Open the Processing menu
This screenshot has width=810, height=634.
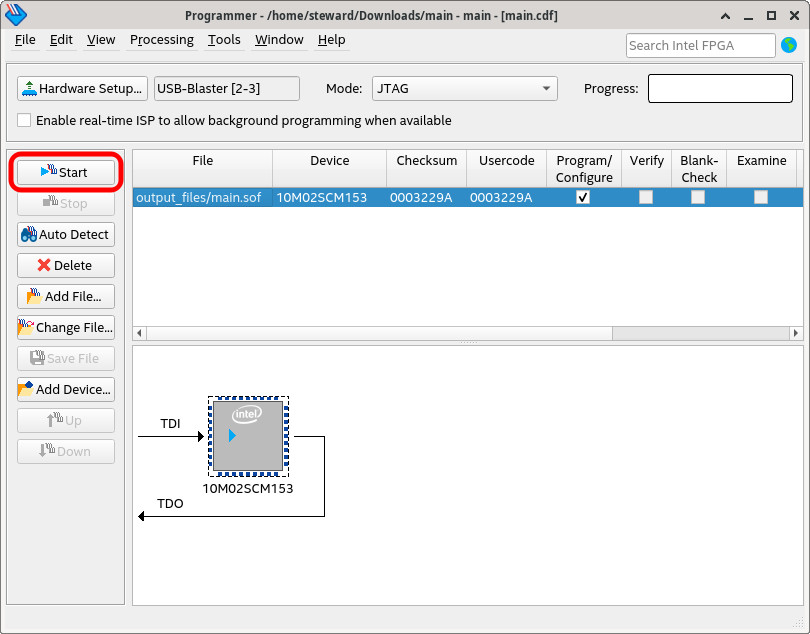[x=162, y=40]
